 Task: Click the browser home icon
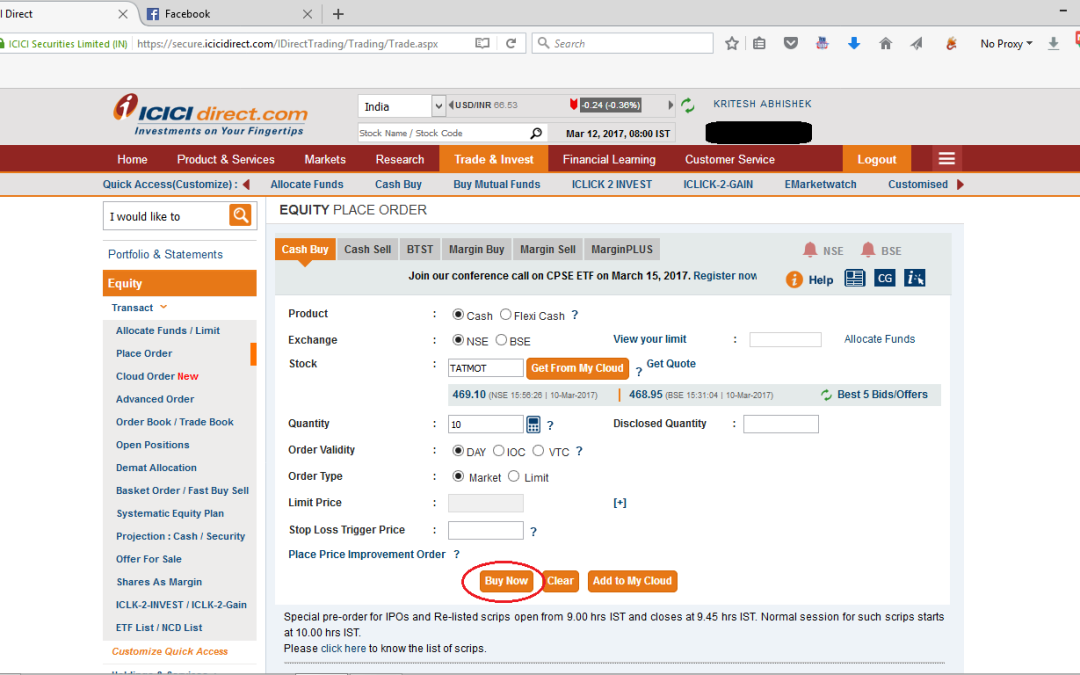coord(885,43)
